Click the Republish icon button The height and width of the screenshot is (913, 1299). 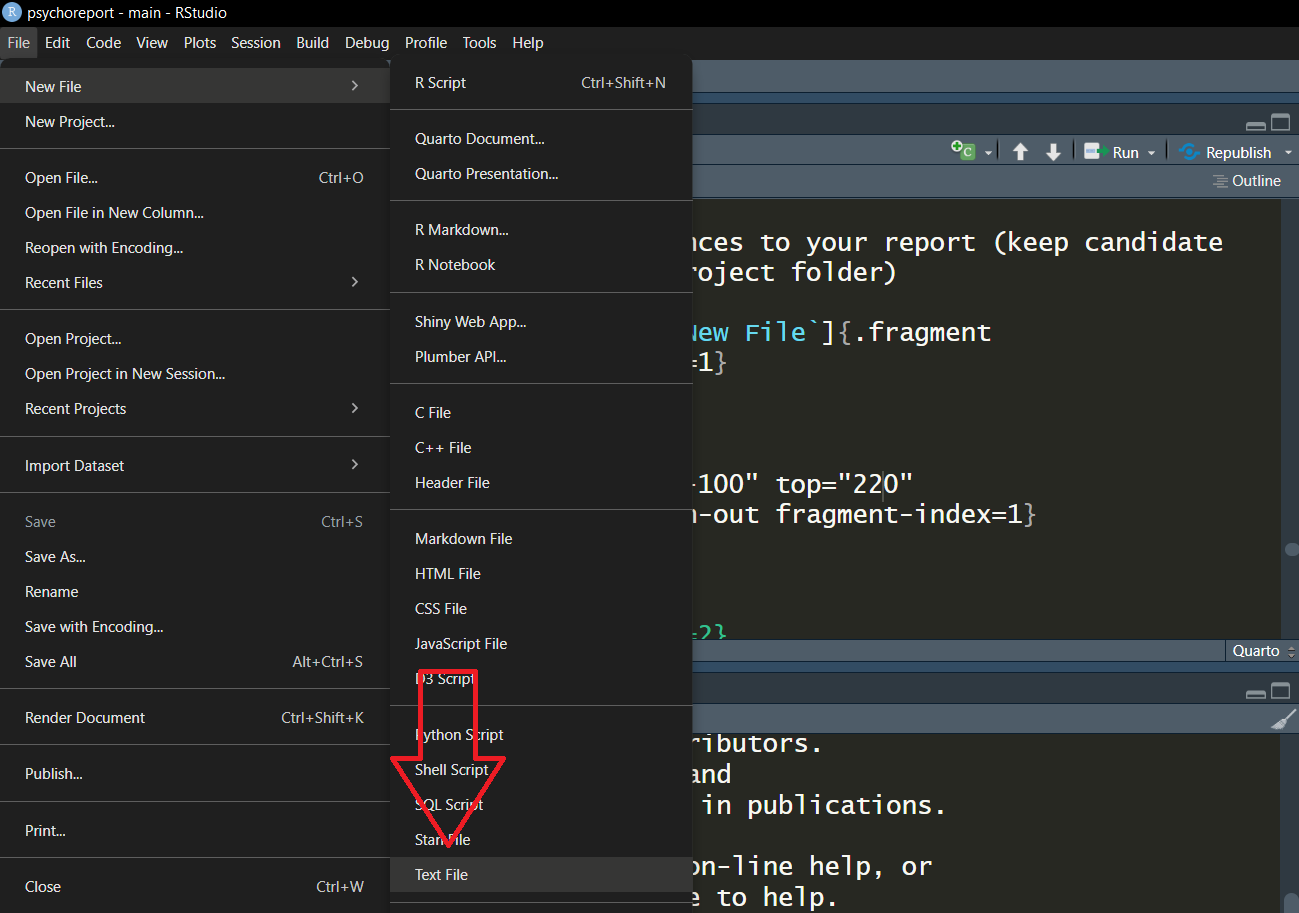tap(1190, 152)
